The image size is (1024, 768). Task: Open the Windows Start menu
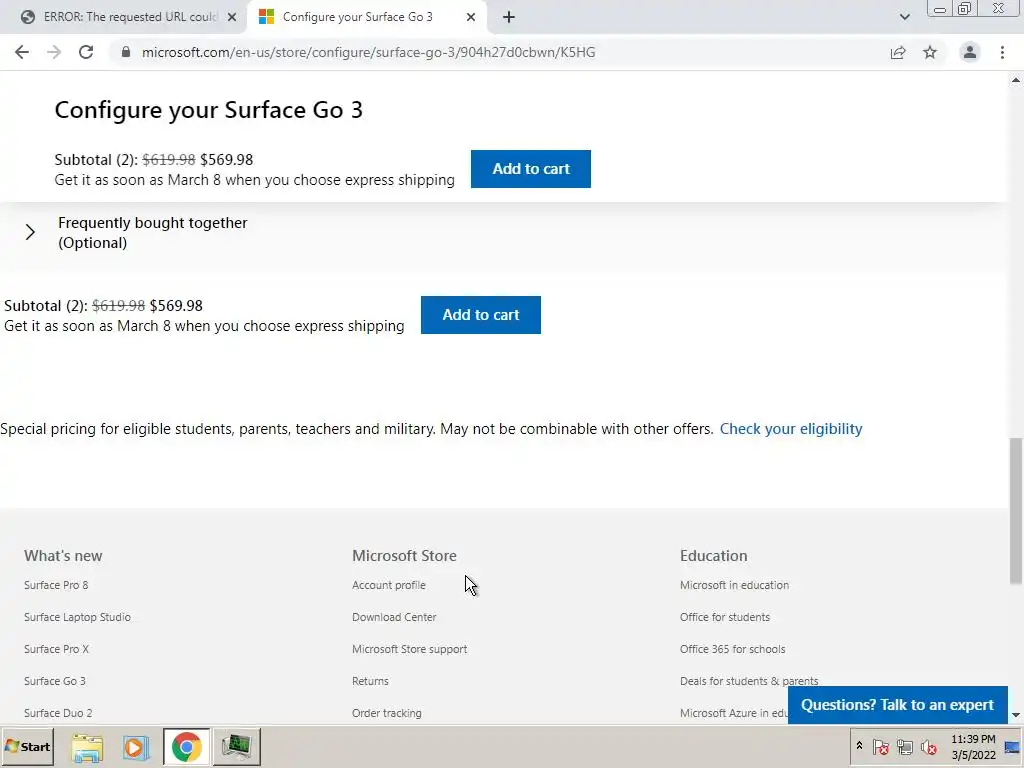(x=27, y=746)
